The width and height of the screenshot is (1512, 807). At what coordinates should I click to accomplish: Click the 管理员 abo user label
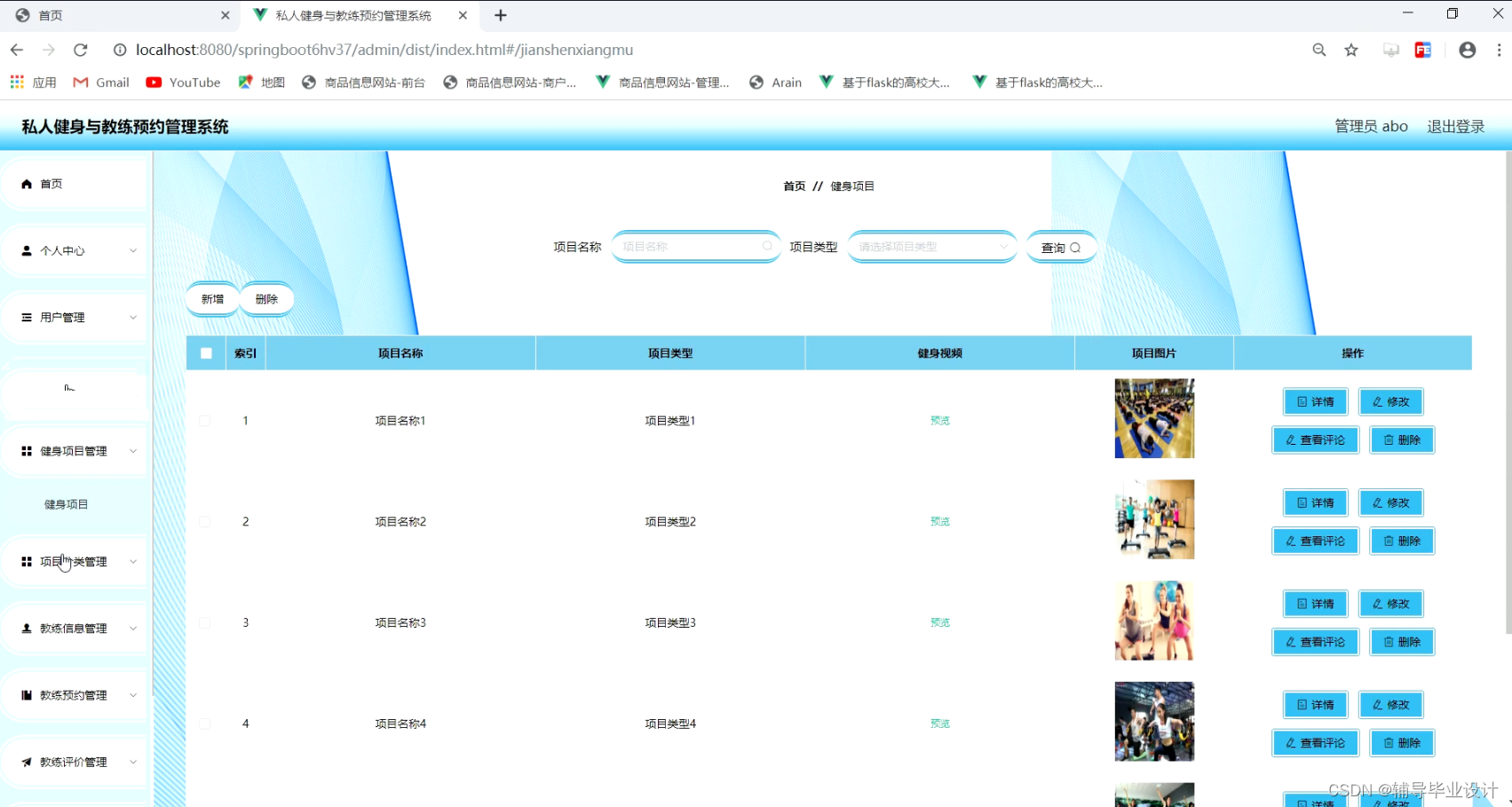1371,126
